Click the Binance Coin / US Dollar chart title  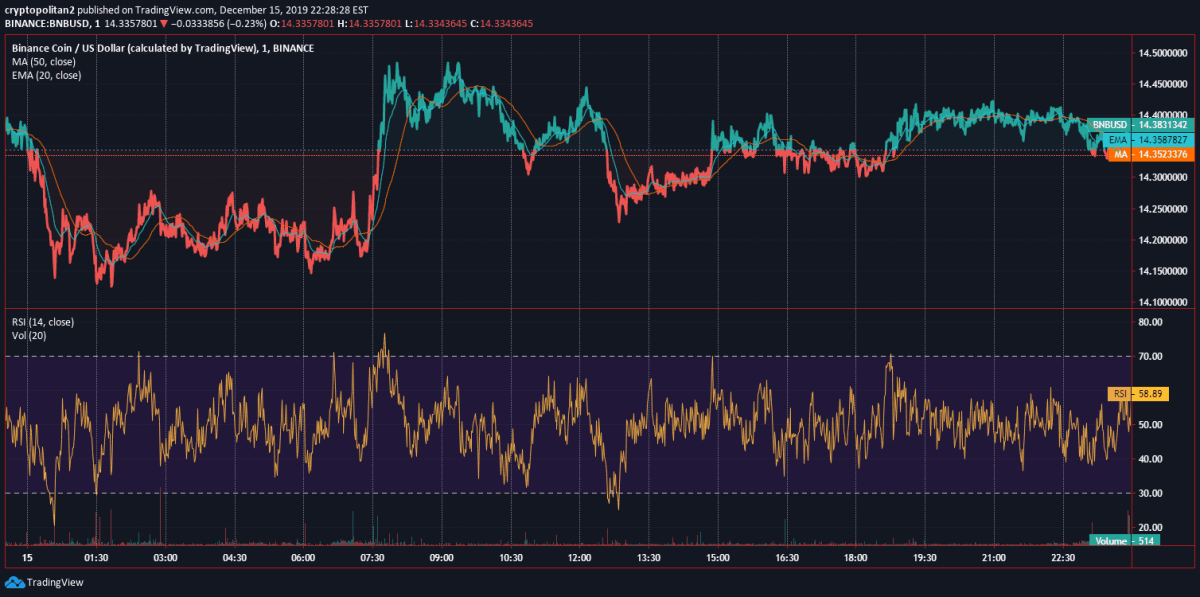(162, 47)
